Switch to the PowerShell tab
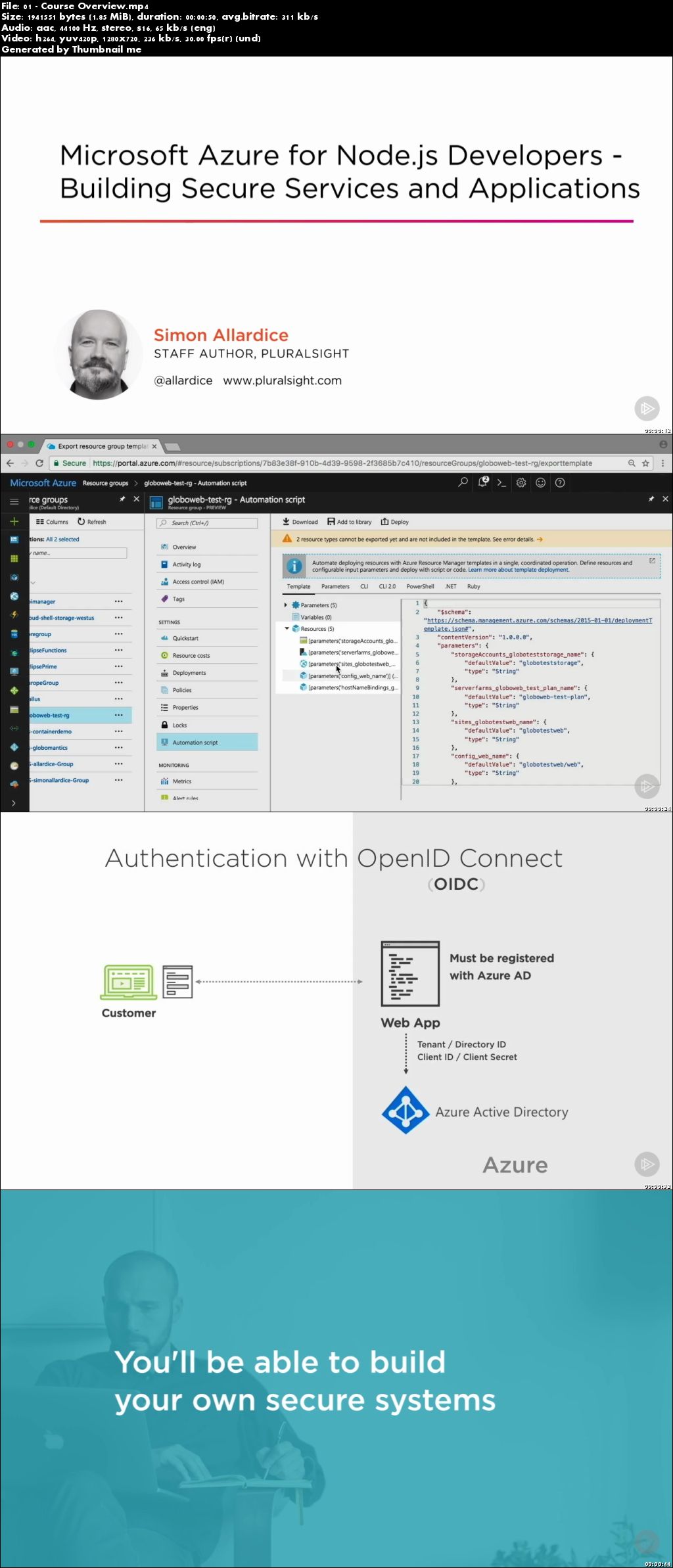 (420, 586)
